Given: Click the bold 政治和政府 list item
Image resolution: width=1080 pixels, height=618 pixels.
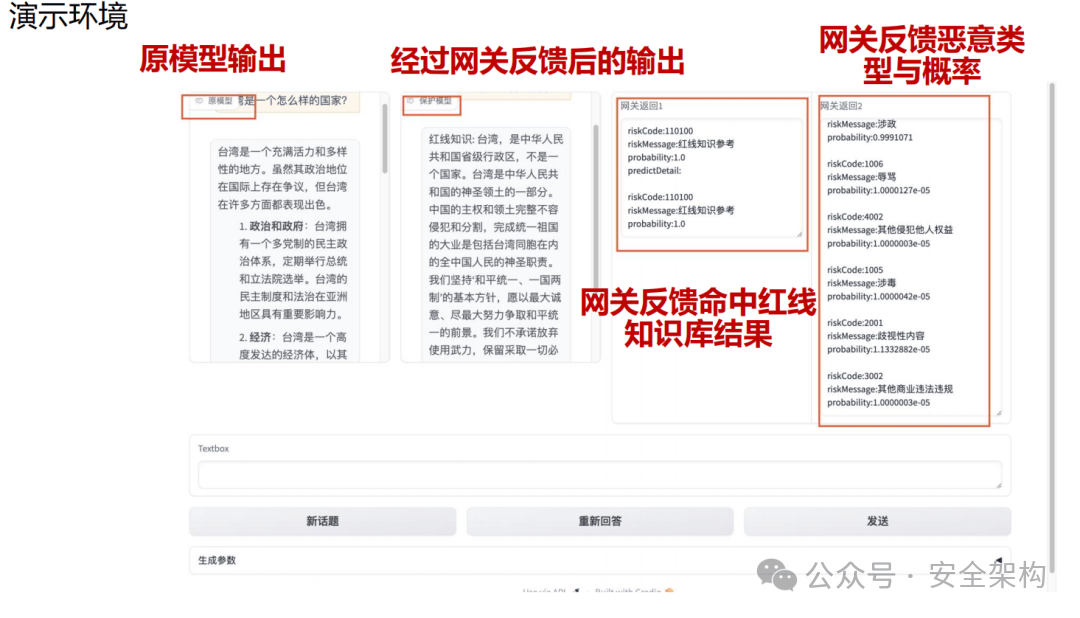Looking at the screenshot, I should click(x=276, y=226).
